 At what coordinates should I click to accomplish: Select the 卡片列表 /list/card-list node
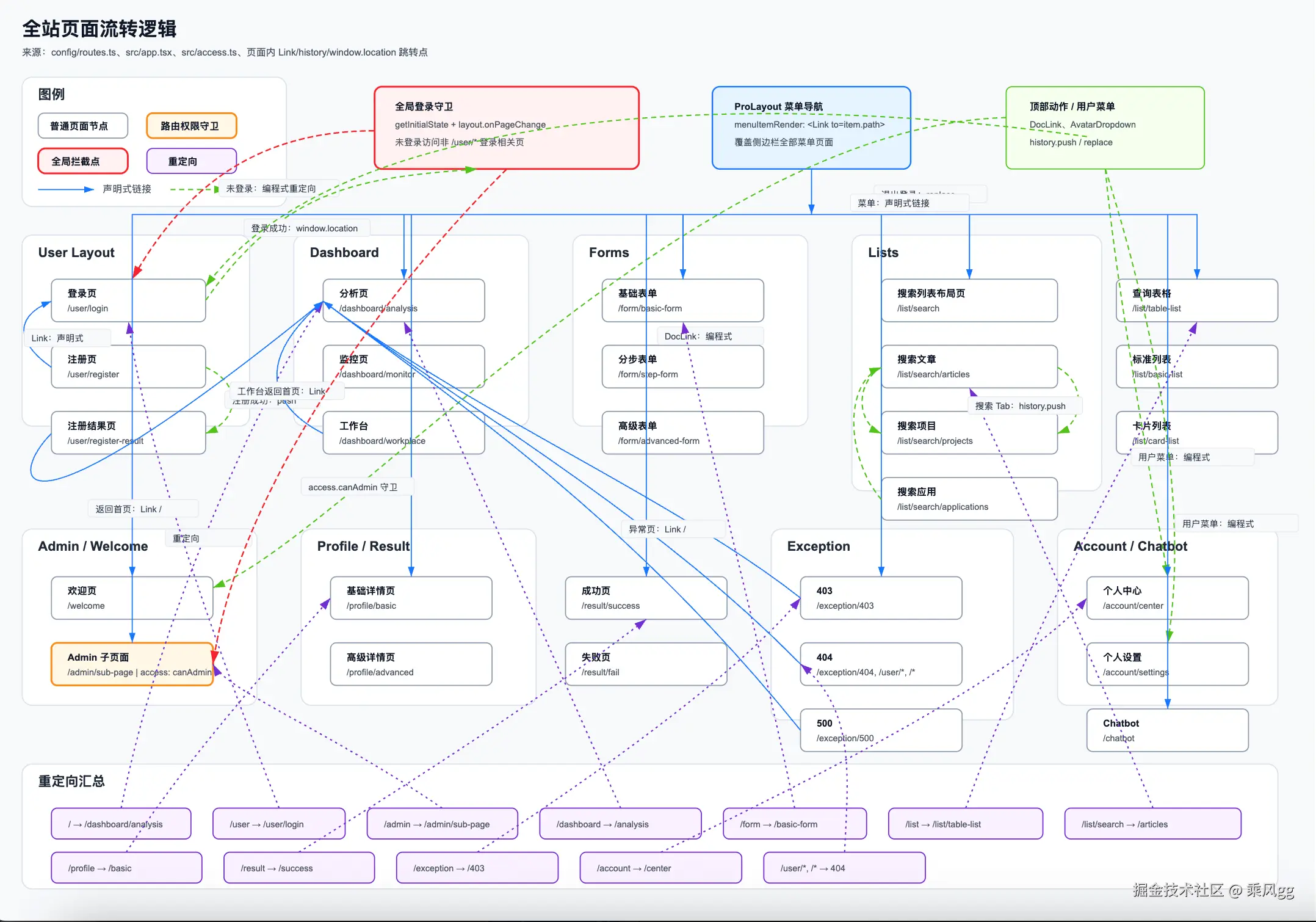point(1196,433)
